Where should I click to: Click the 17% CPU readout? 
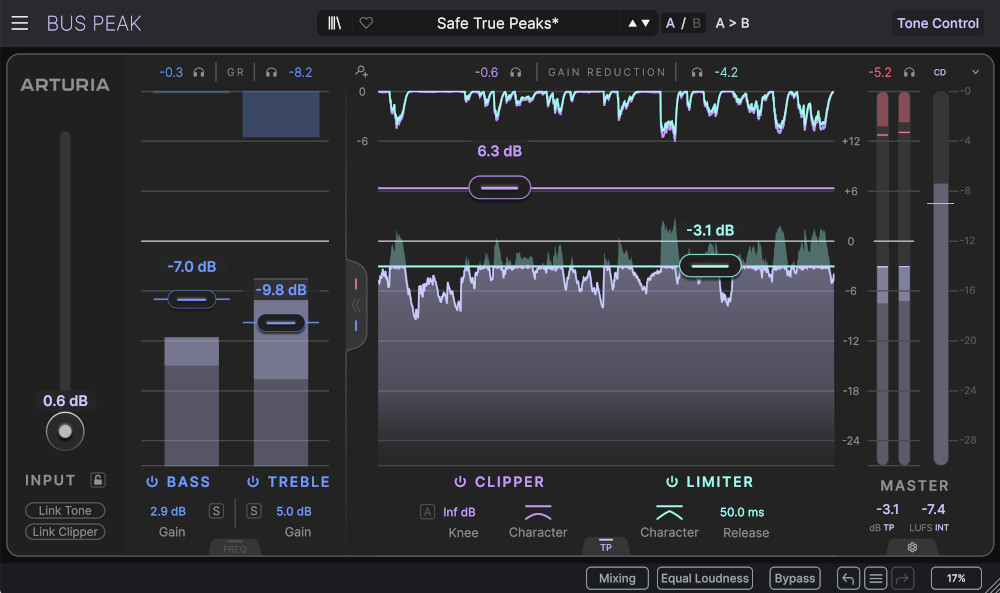click(955, 578)
